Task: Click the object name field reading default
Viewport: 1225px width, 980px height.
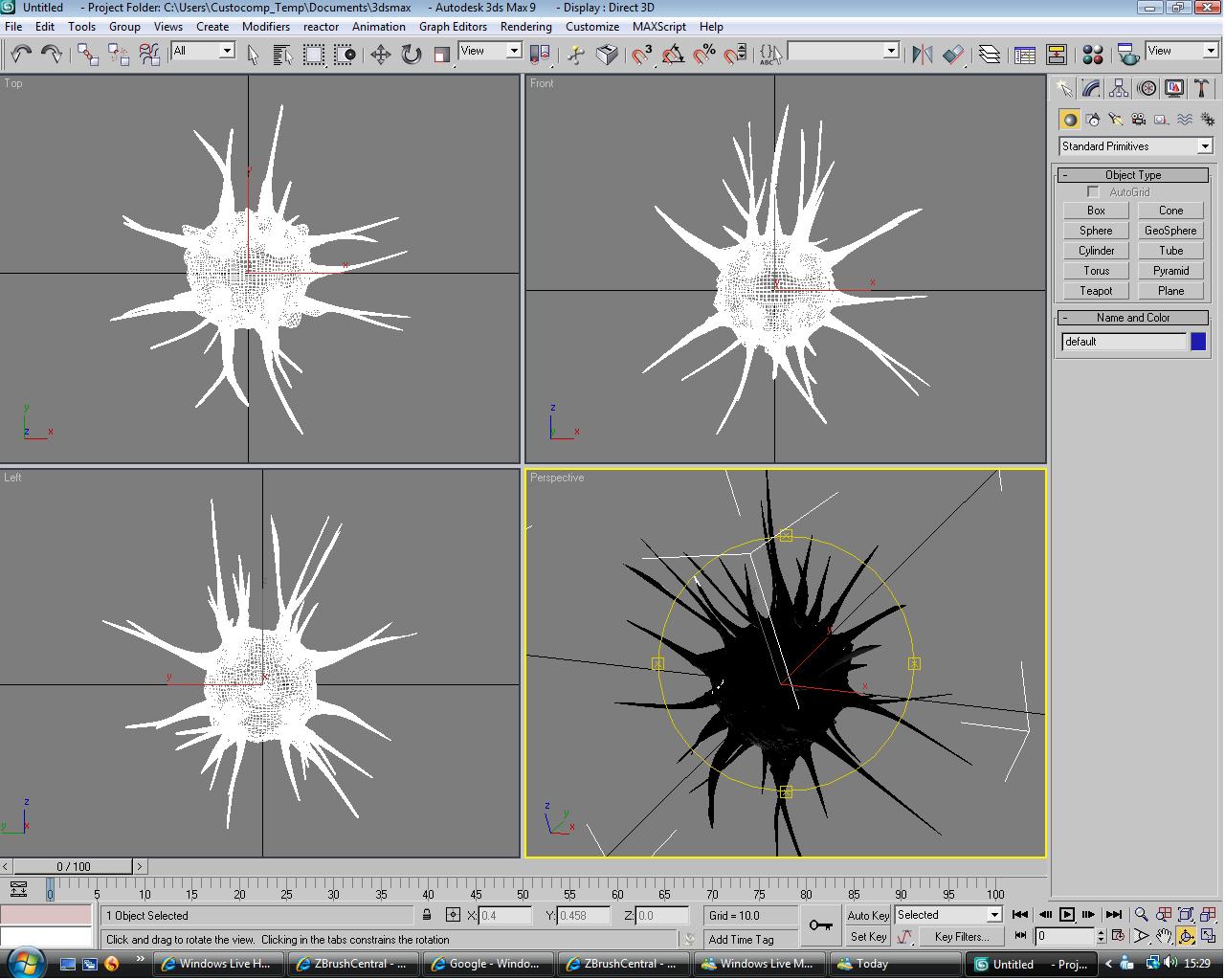Action: (x=1124, y=342)
